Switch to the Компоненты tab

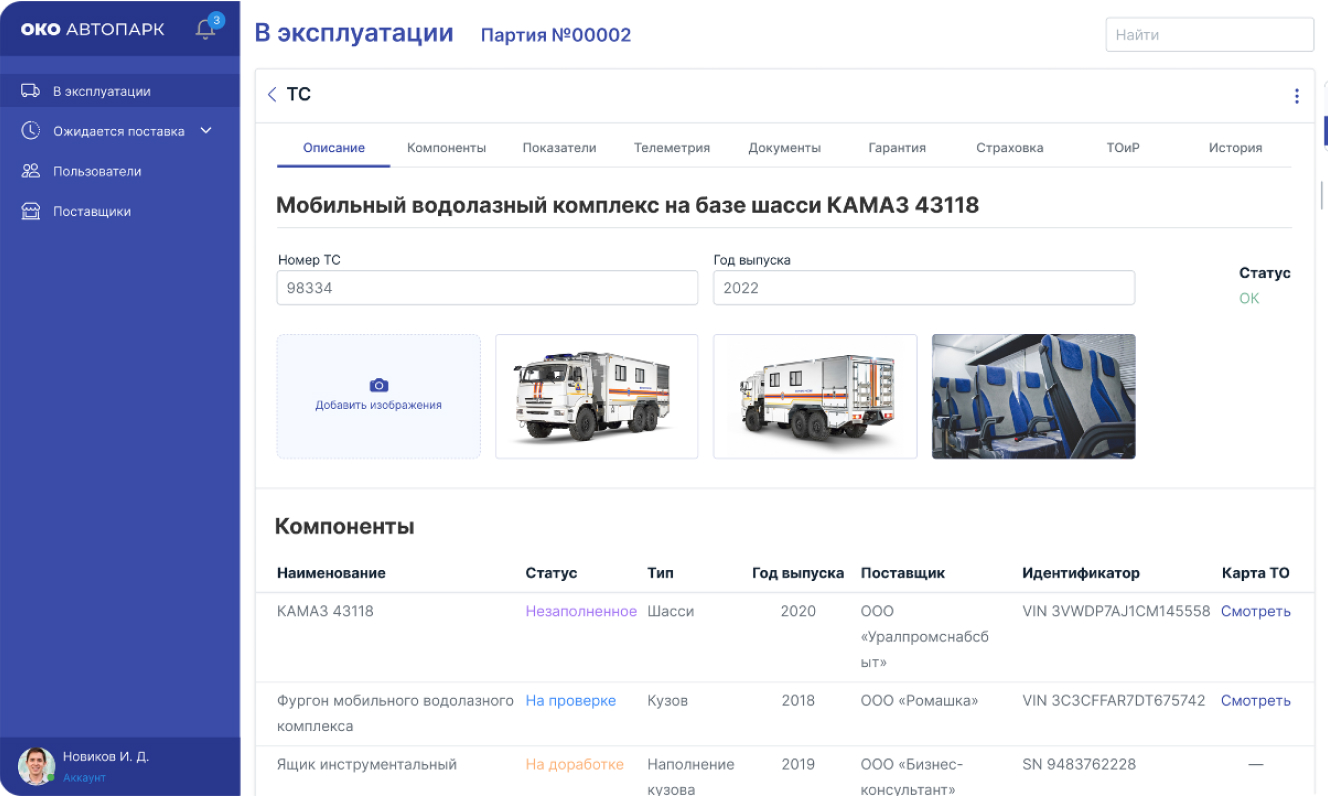tap(446, 148)
